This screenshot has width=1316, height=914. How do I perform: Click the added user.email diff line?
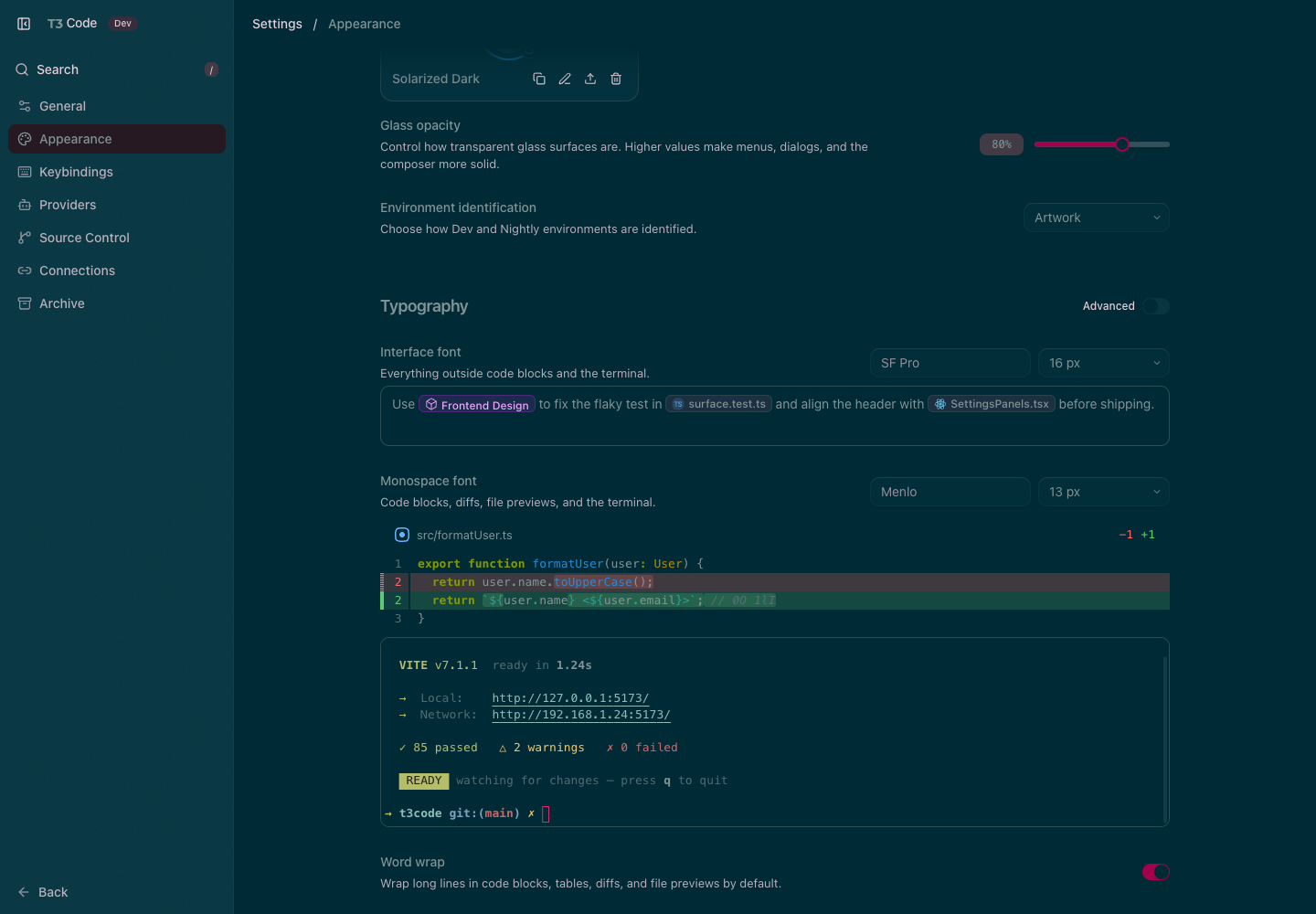point(775,600)
